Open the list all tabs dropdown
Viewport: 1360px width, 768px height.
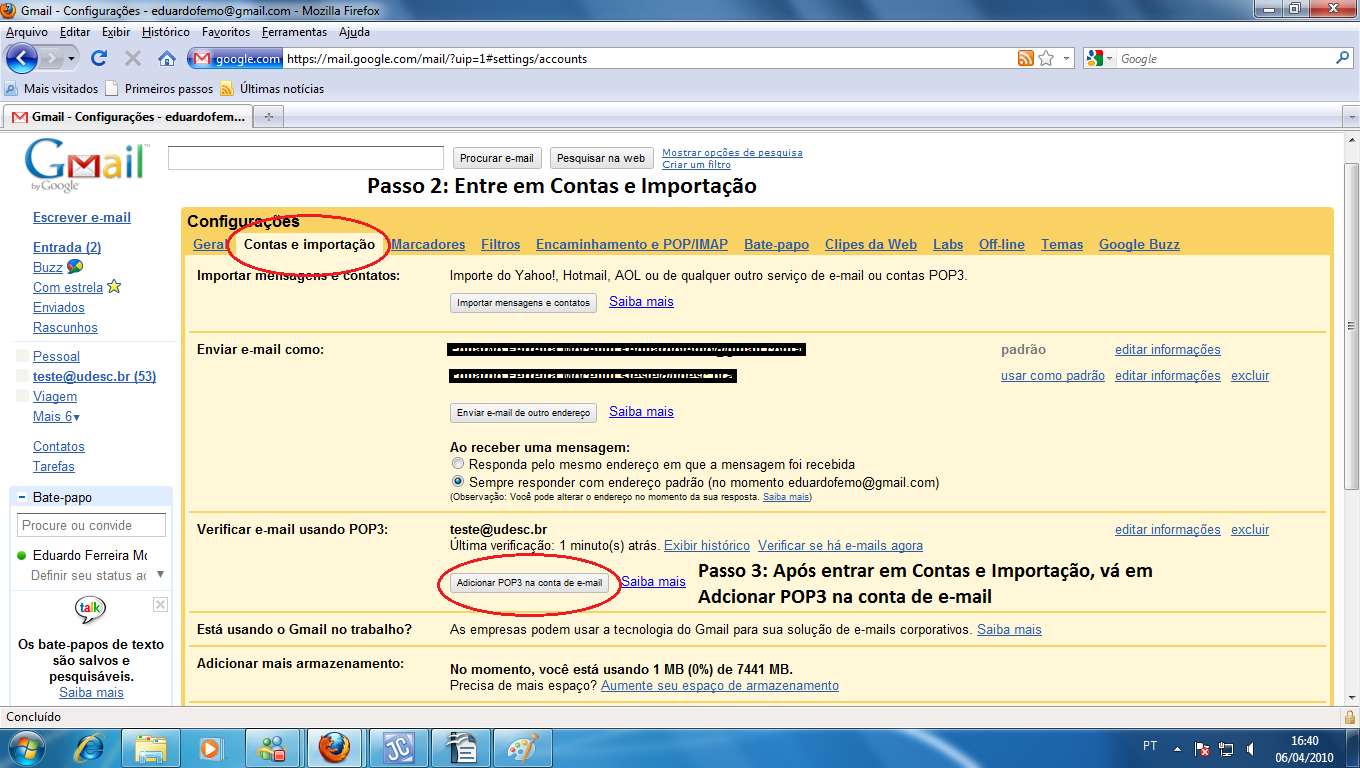tap(1350, 117)
